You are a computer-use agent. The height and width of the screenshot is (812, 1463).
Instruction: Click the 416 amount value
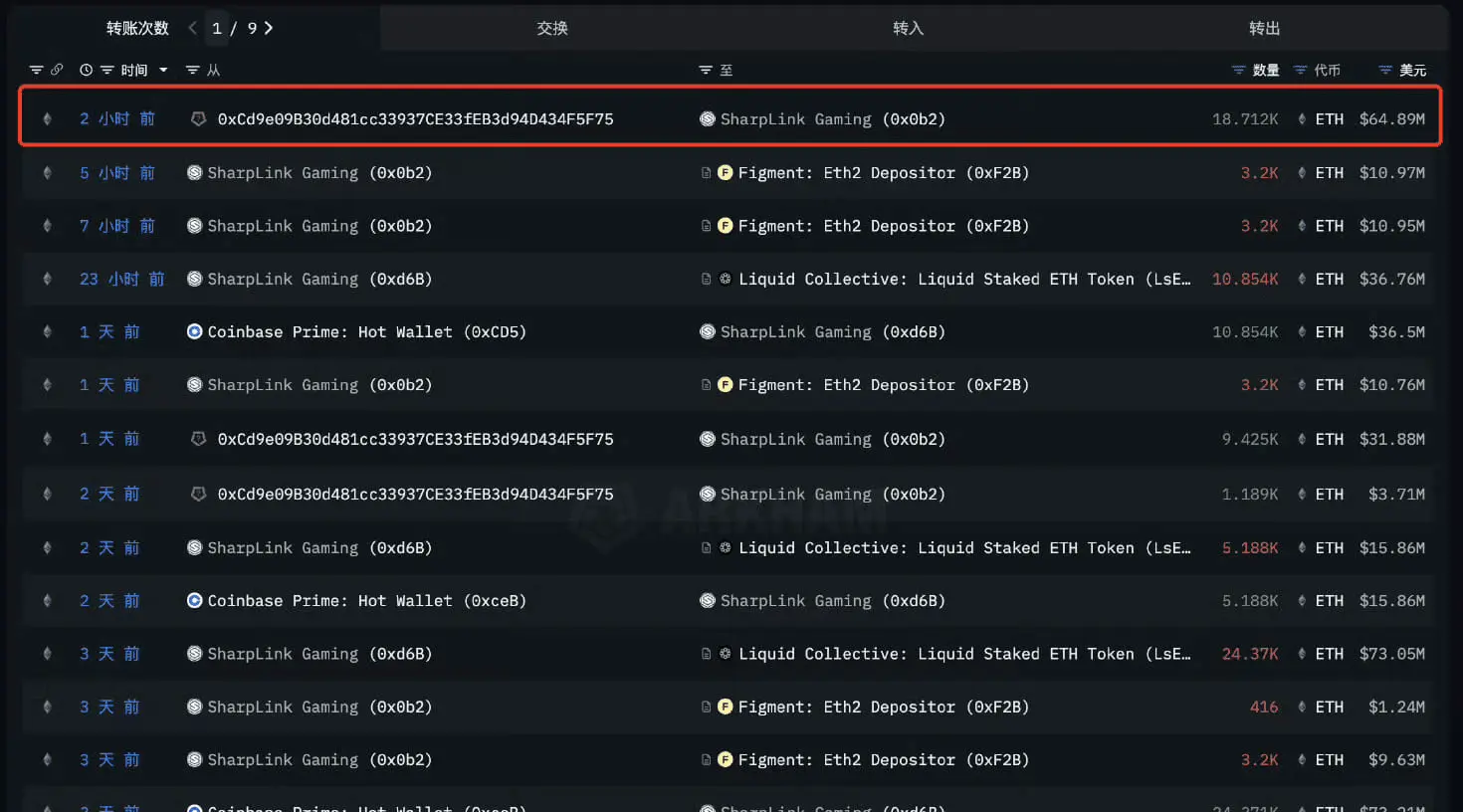[1264, 707]
